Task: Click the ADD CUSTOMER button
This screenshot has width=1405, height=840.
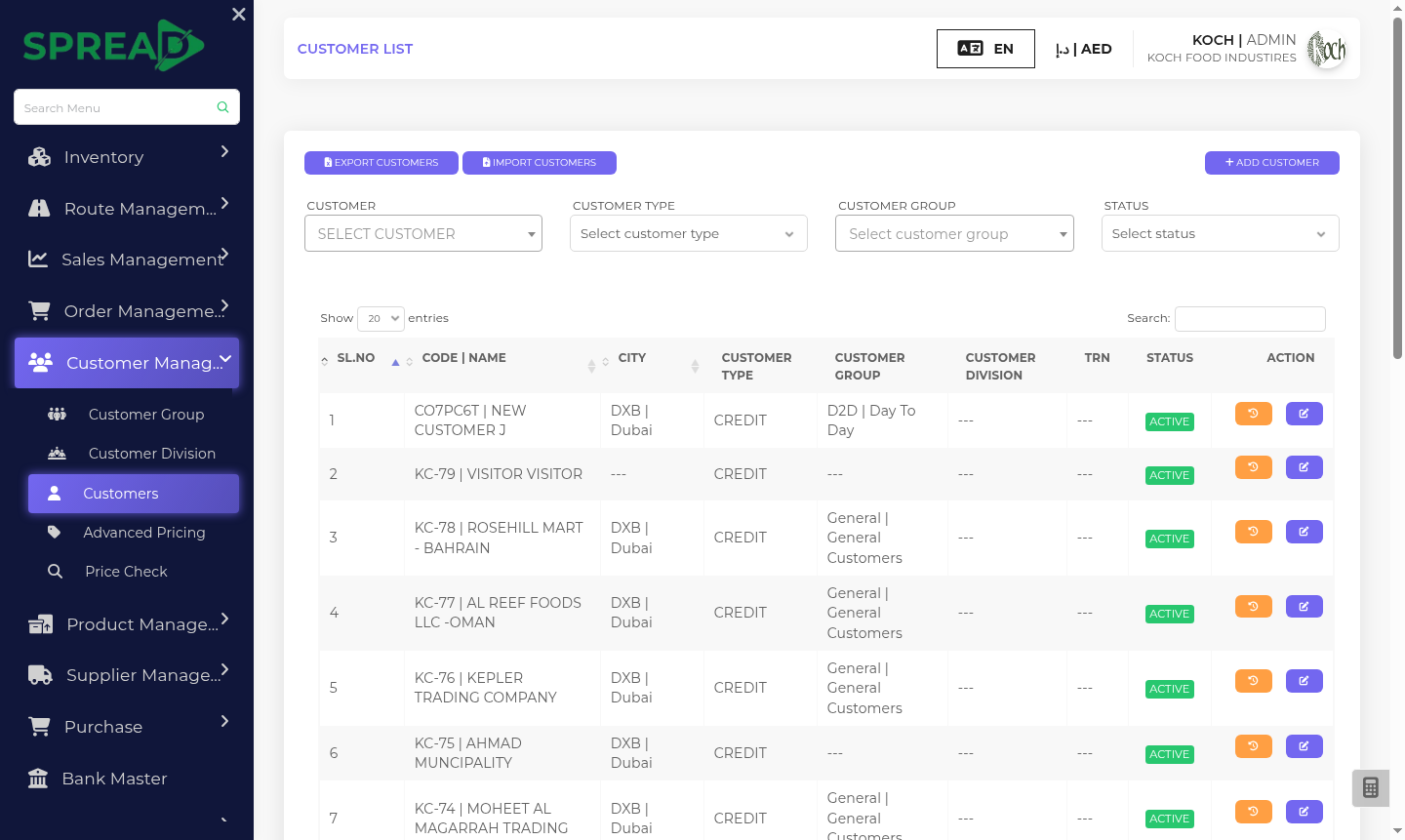Action: pos(1272,163)
